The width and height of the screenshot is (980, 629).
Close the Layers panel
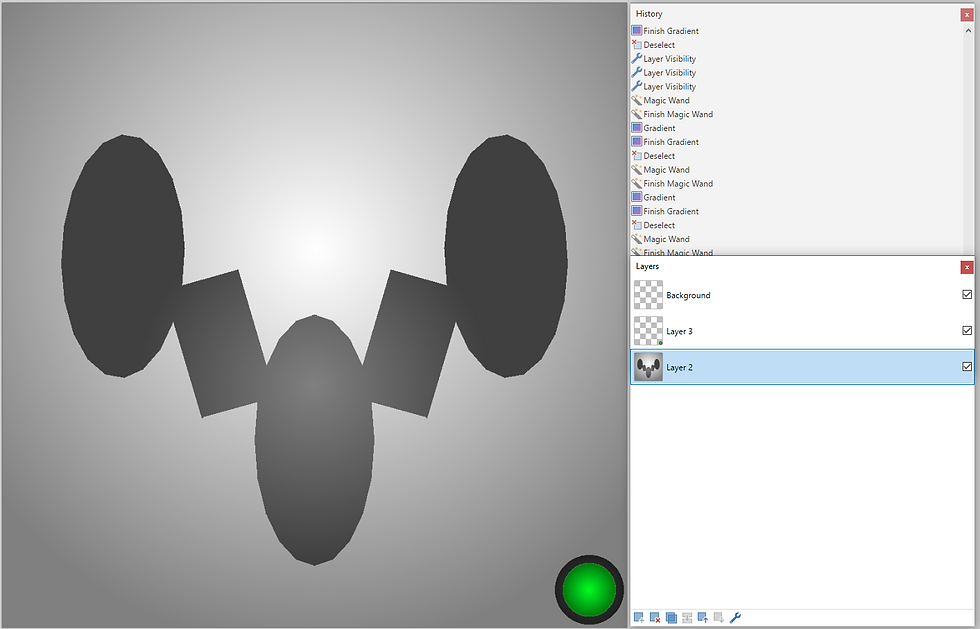tap(967, 268)
